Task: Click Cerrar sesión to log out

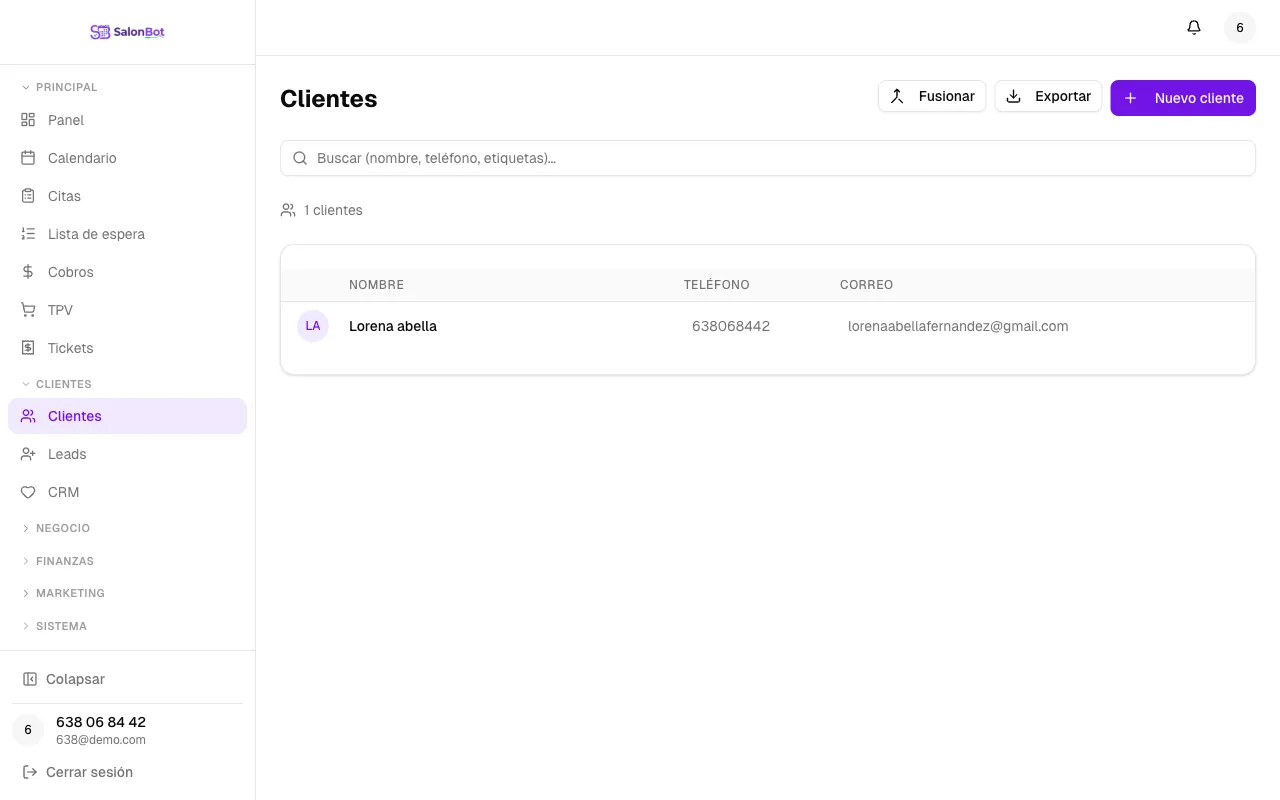Action: 89,772
